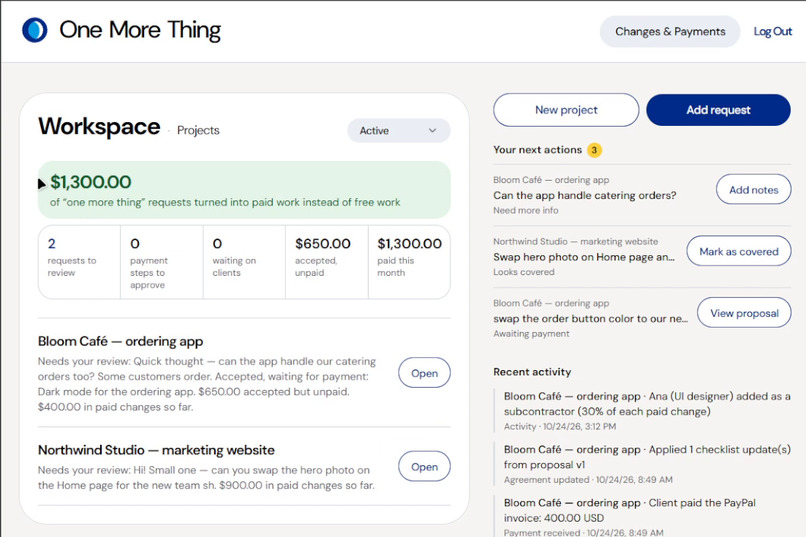The height and width of the screenshot is (537, 806).
Task: Click the $650.00 accepted, unpaid stat
Action: pyautogui.click(x=327, y=262)
